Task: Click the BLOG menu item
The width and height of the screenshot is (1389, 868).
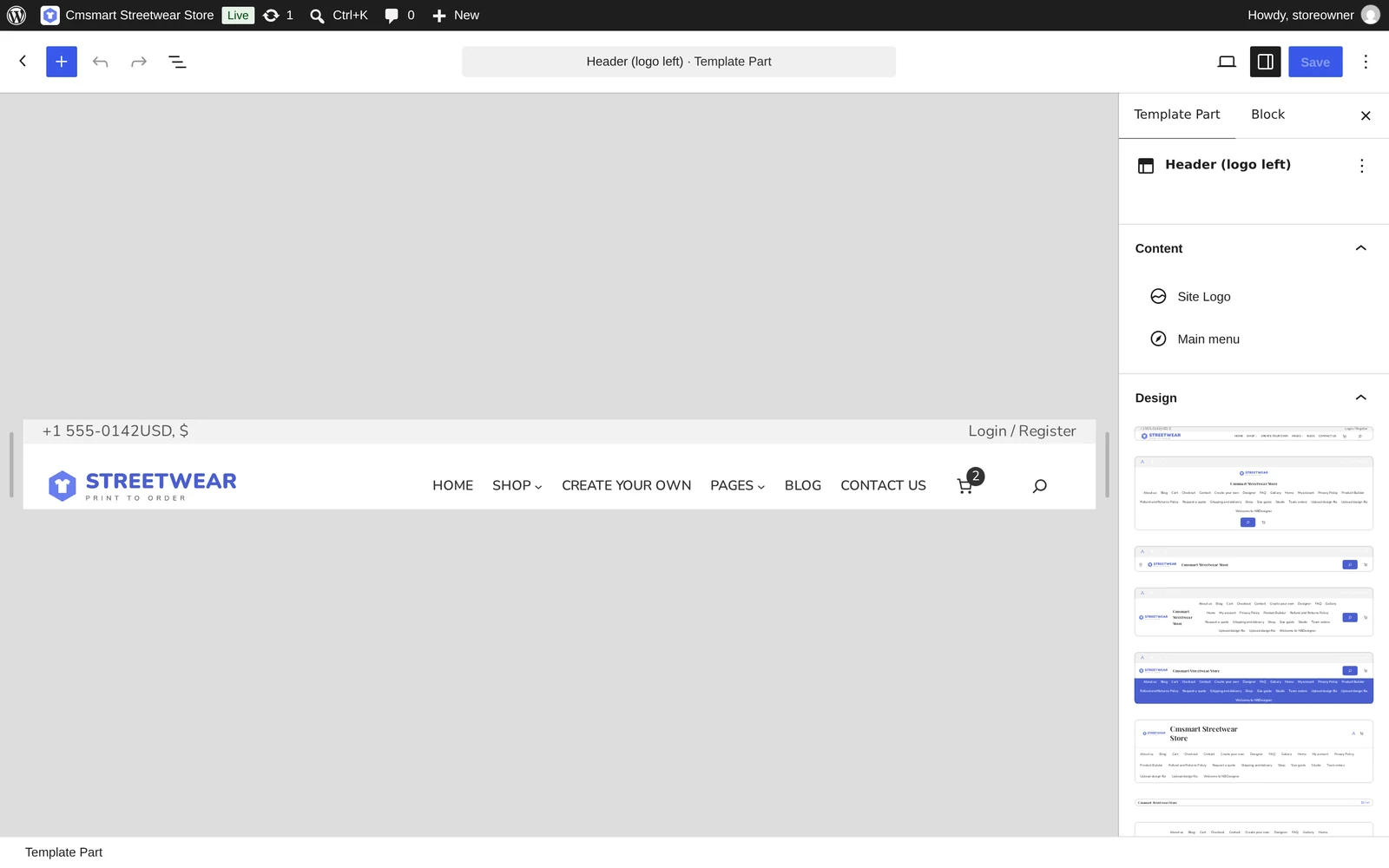Action: coord(803,486)
